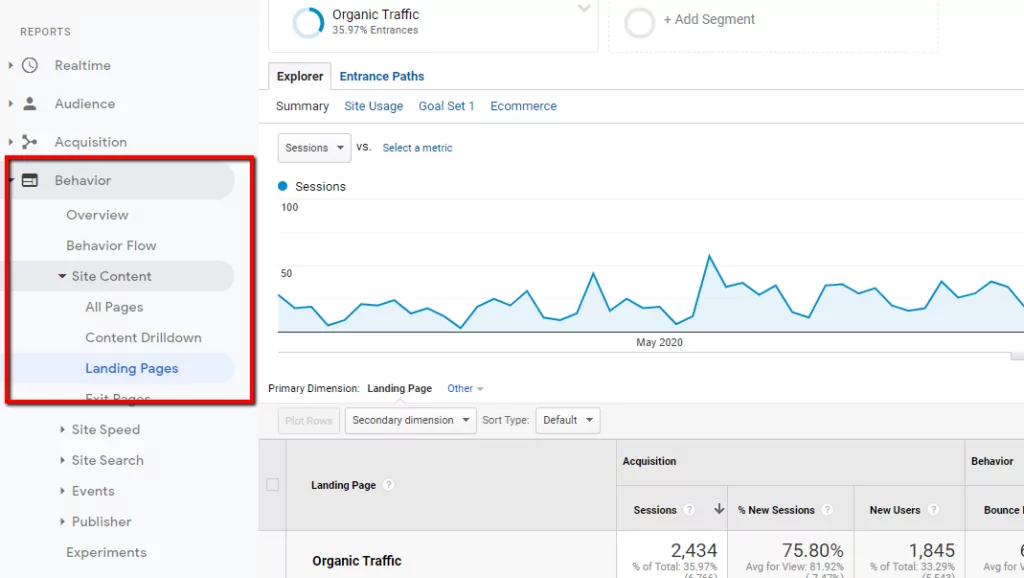This screenshot has width=1024, height=578.
Task: Click the Acquisition column group header
Action: click(x=649, y=461)
